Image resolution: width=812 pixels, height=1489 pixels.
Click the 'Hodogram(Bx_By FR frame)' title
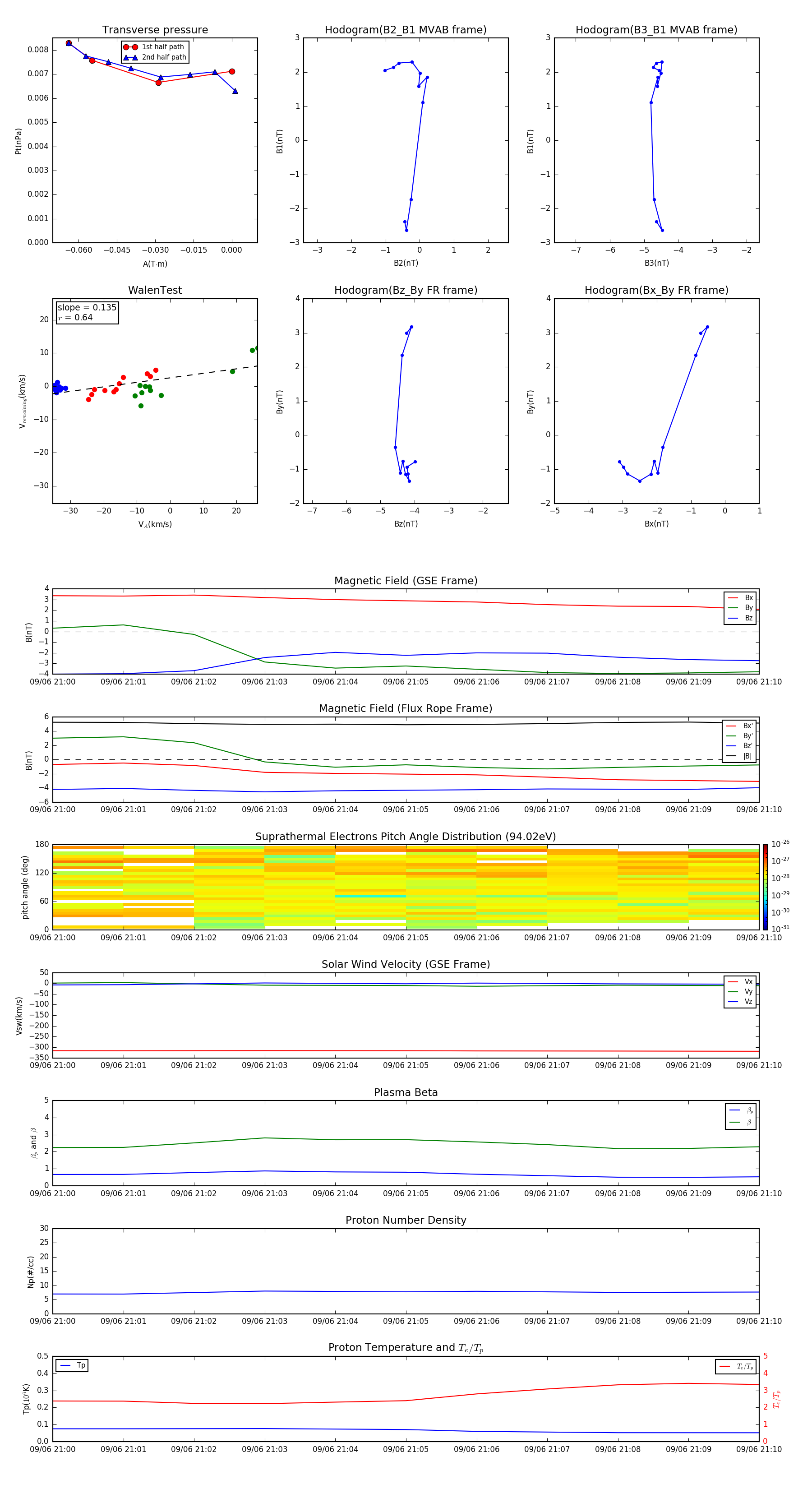[656, 290]
